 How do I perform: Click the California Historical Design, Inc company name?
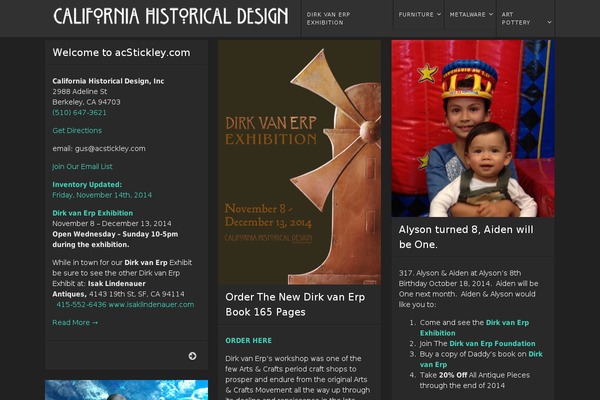108,81
